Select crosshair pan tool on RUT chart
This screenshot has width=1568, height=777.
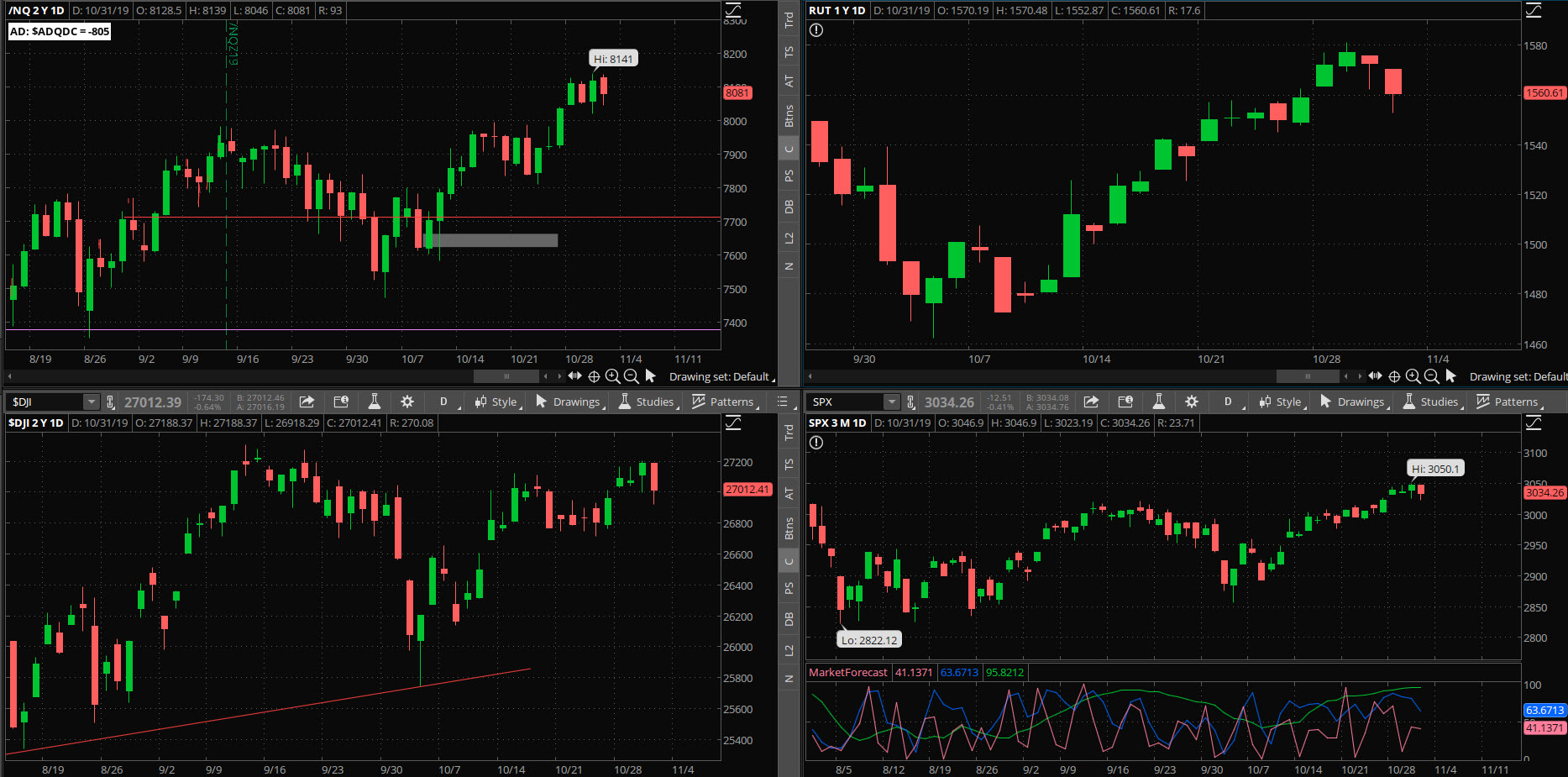(1394, 376)
